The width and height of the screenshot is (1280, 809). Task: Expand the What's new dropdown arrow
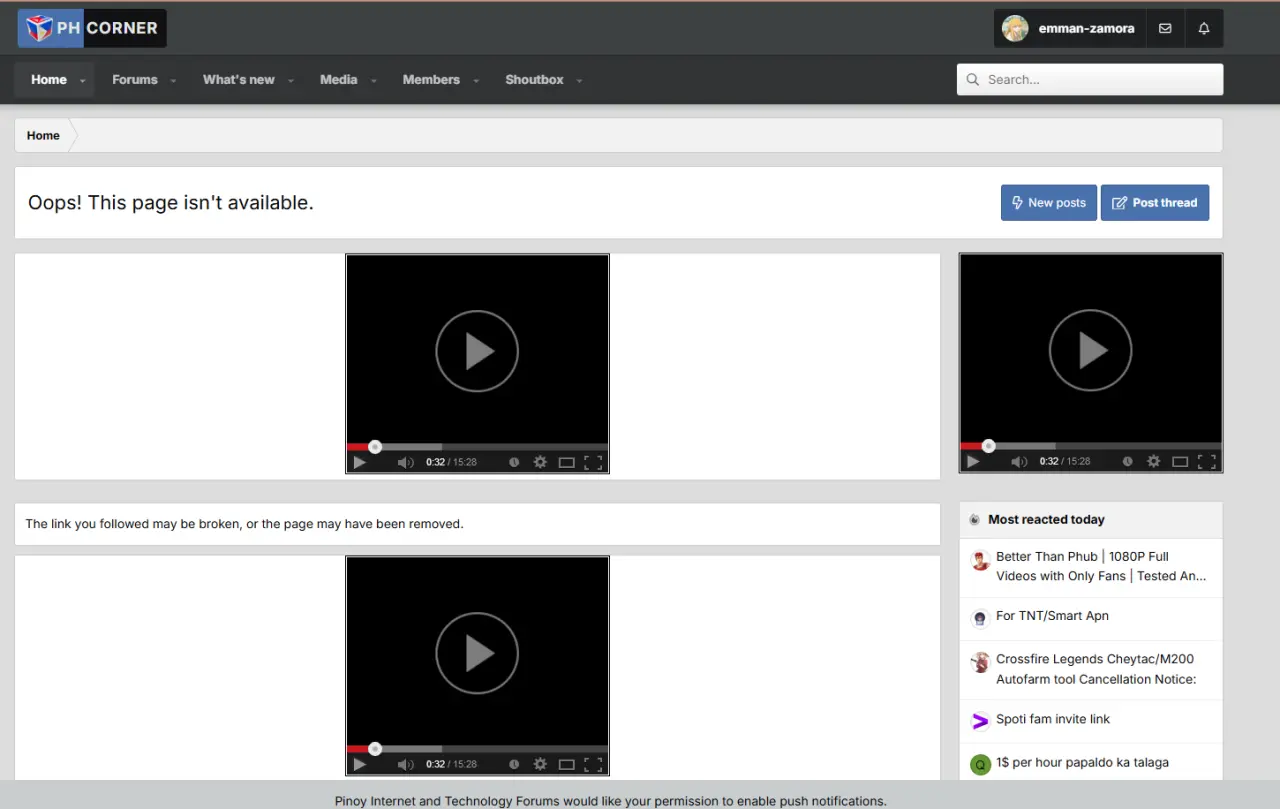click(291, 81)
